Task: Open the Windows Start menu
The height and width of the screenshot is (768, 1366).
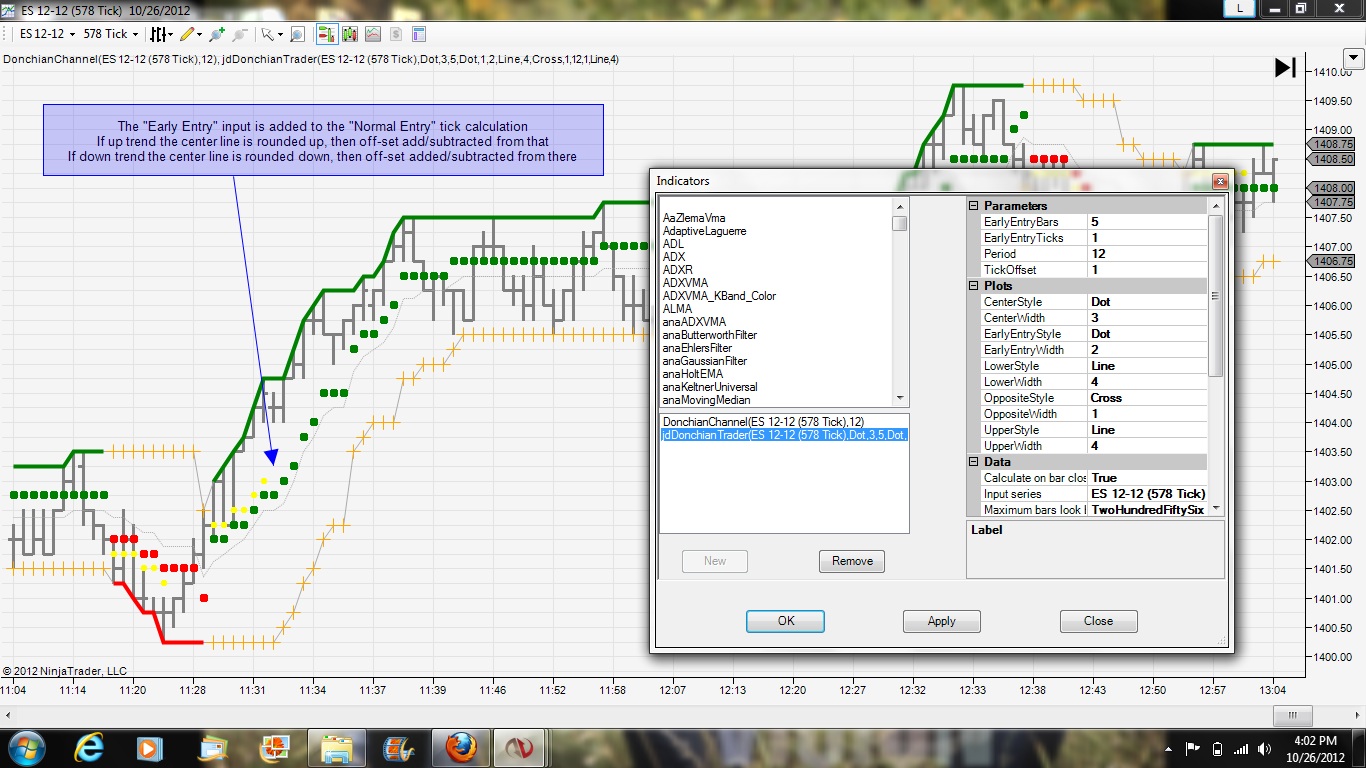Action: (x=25, y=748)
